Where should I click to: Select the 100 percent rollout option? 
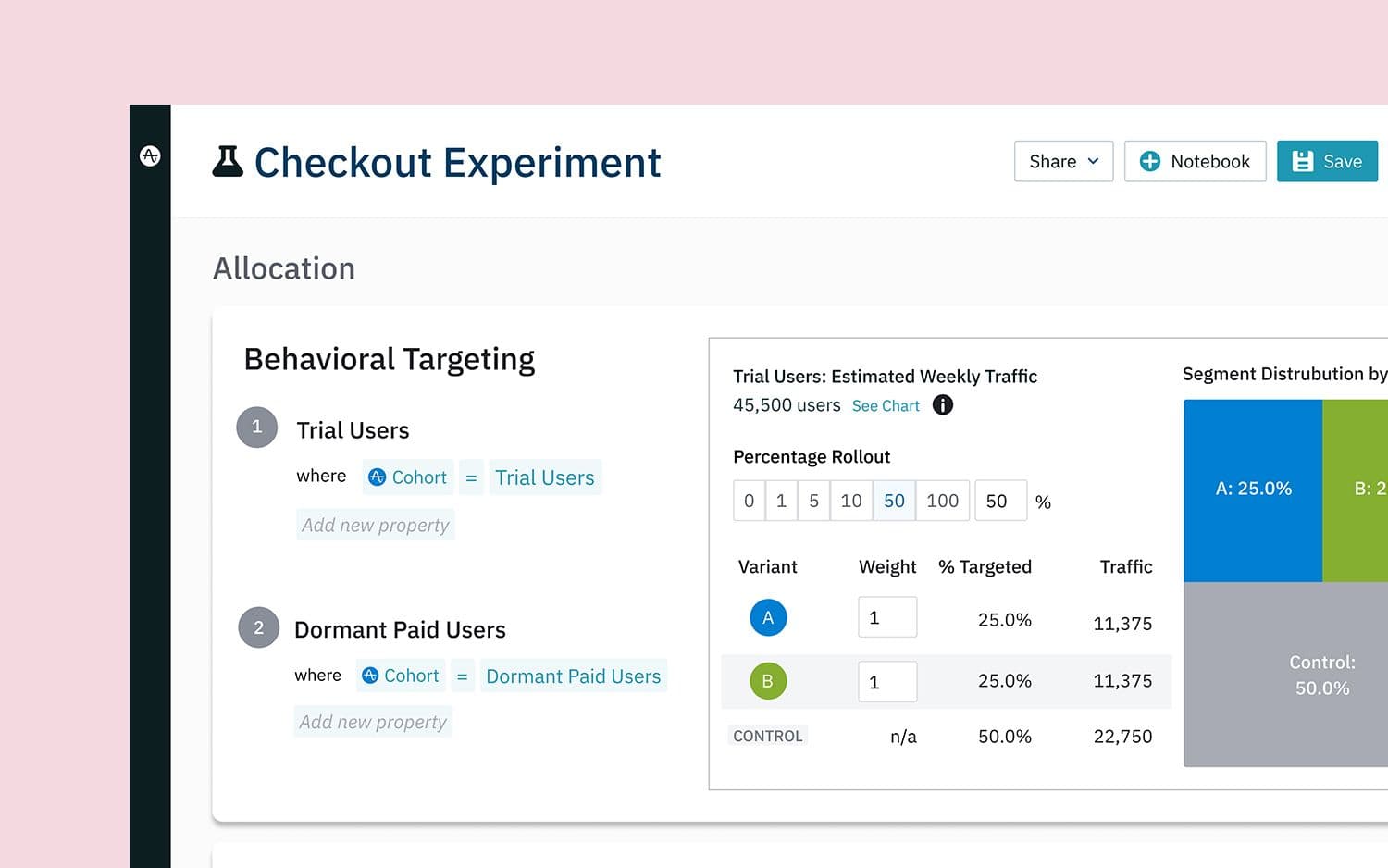(x=942, y=501)
